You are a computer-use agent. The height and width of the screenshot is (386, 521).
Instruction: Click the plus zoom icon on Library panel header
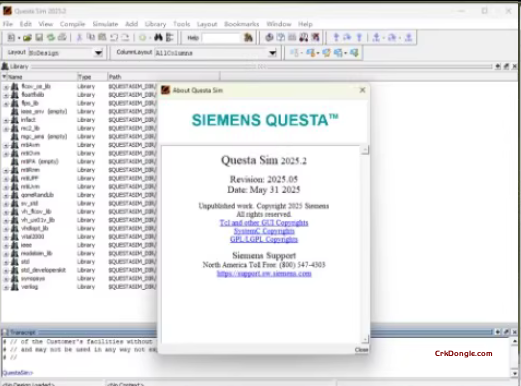498,66
